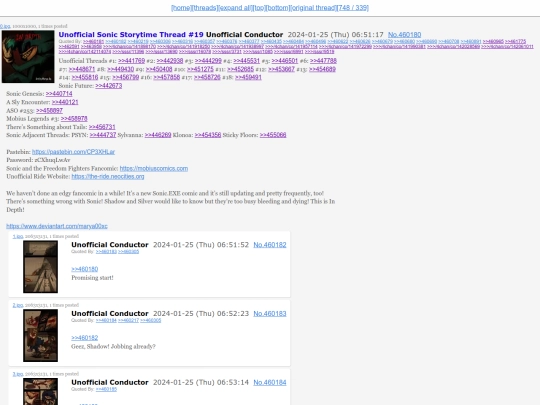The height and width of the screenshot is (405, 540).
Task: Visit the deviantart.com artist link
Action: 57,226
